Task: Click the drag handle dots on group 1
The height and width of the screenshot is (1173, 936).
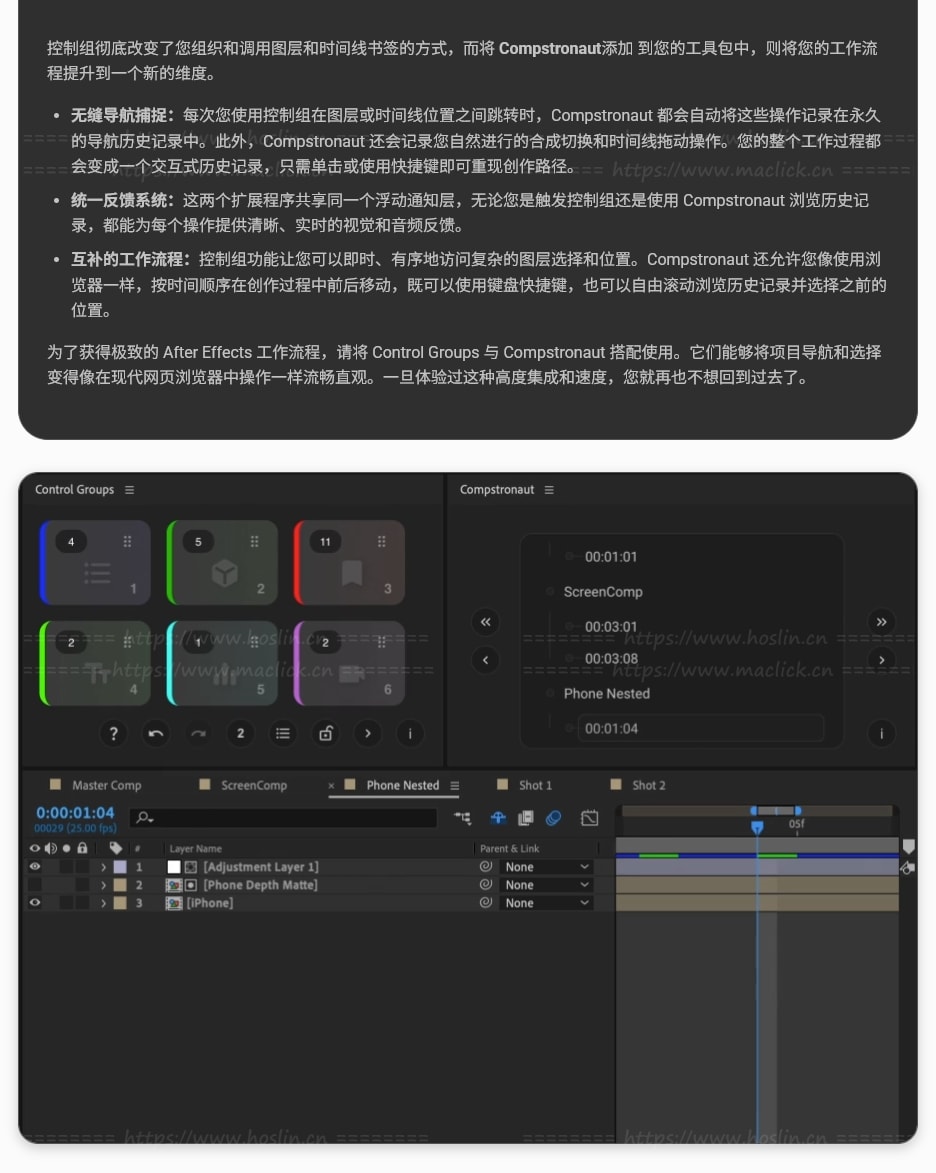Action: 127,541
